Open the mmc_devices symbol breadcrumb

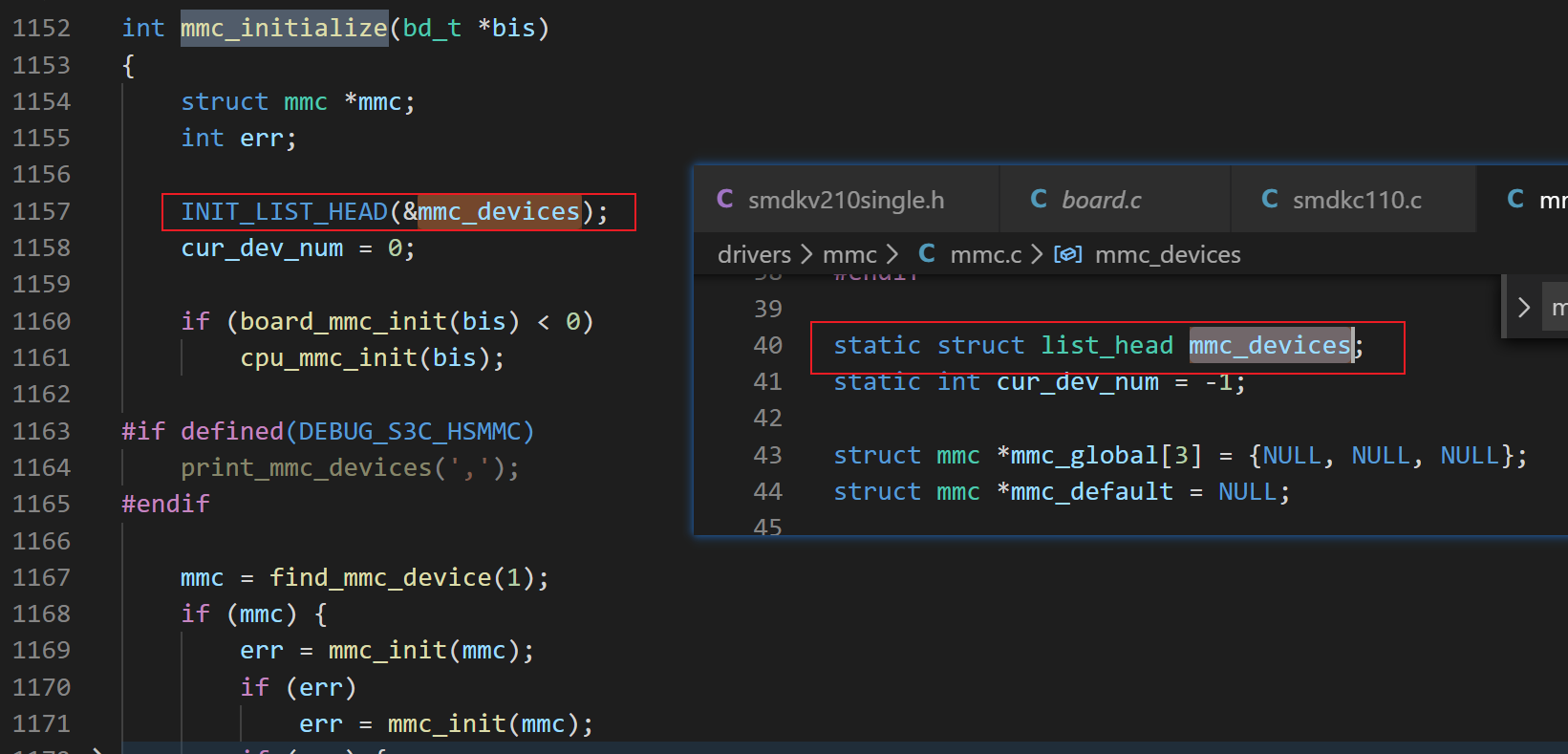[1167, 254]
